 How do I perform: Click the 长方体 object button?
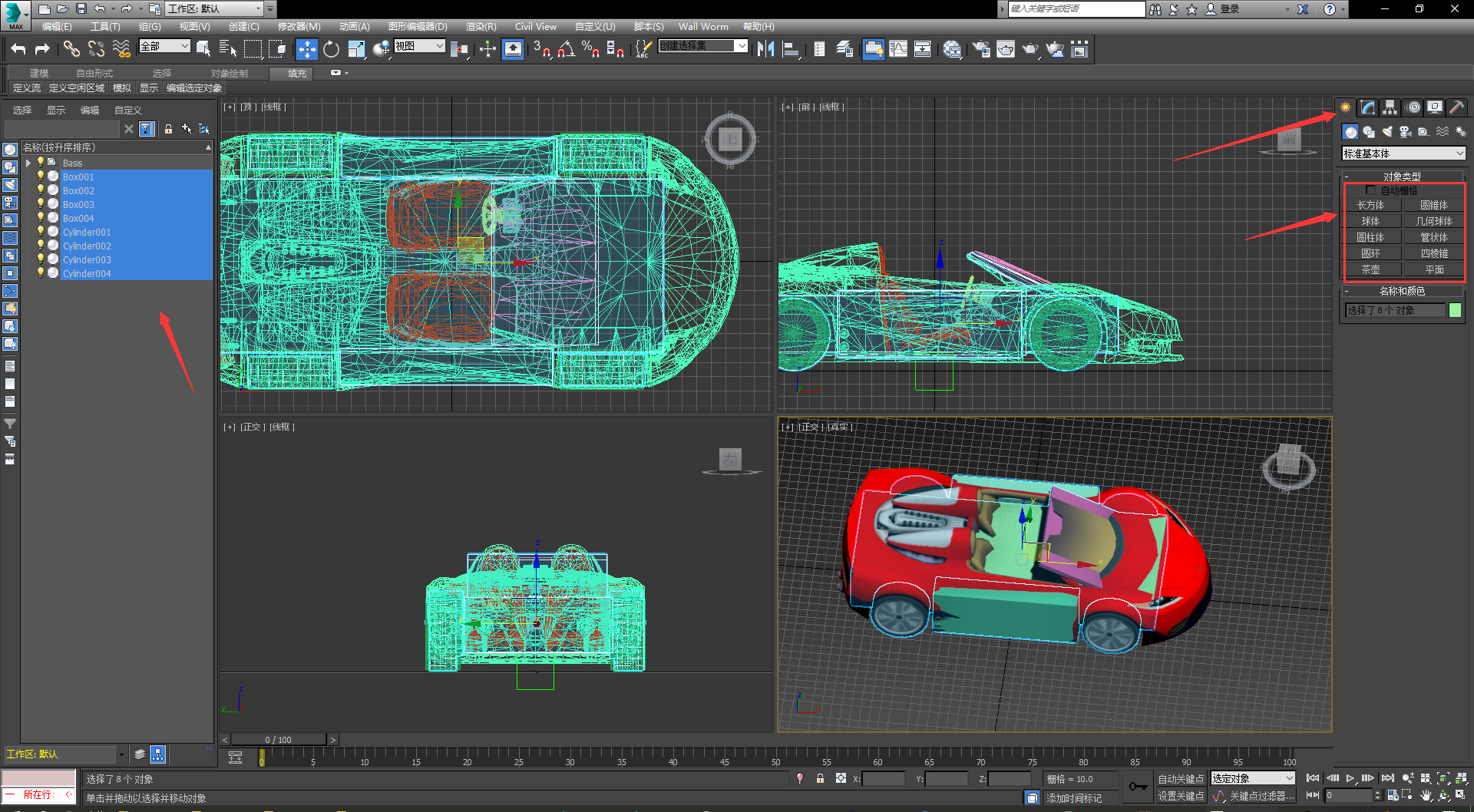(x=1371, y=205)
